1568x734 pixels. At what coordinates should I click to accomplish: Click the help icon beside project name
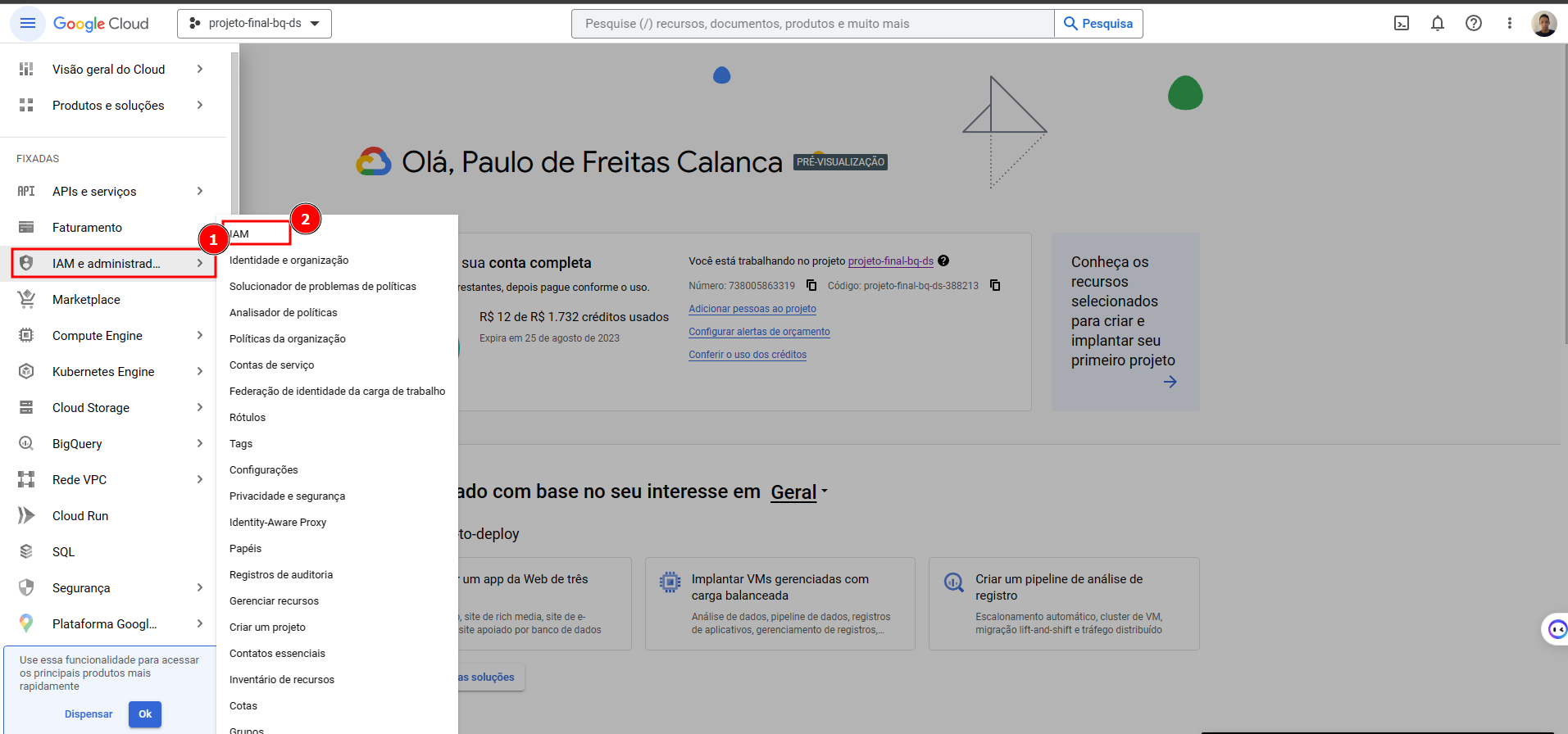pyautogui.click(x=943, y=261)
